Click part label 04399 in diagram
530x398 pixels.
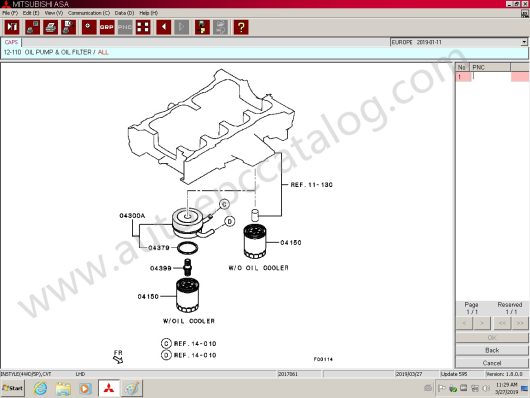click(161, 268)
